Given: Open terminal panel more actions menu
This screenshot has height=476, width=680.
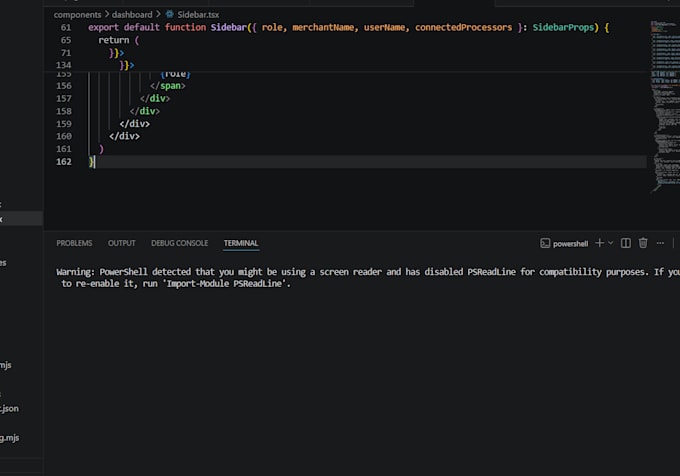Looking at the screenshot, I should pos(660,243).
